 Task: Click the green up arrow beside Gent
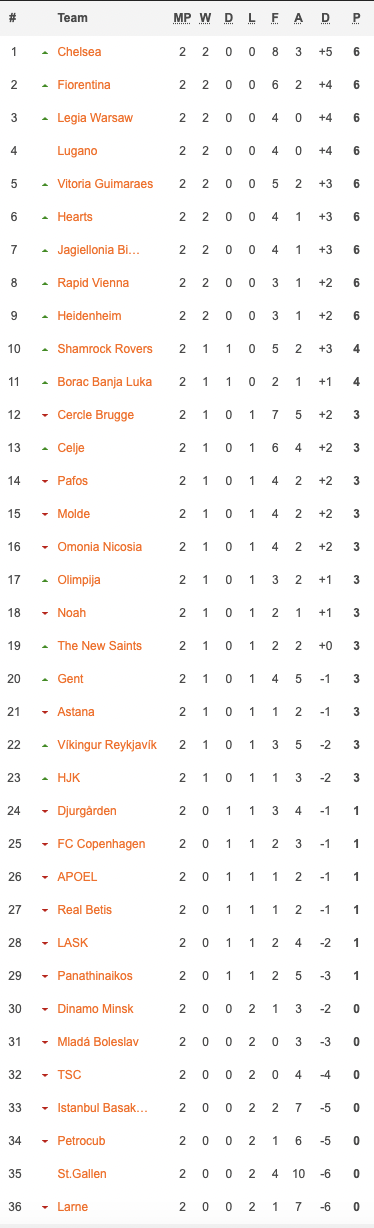click(44, 679)
